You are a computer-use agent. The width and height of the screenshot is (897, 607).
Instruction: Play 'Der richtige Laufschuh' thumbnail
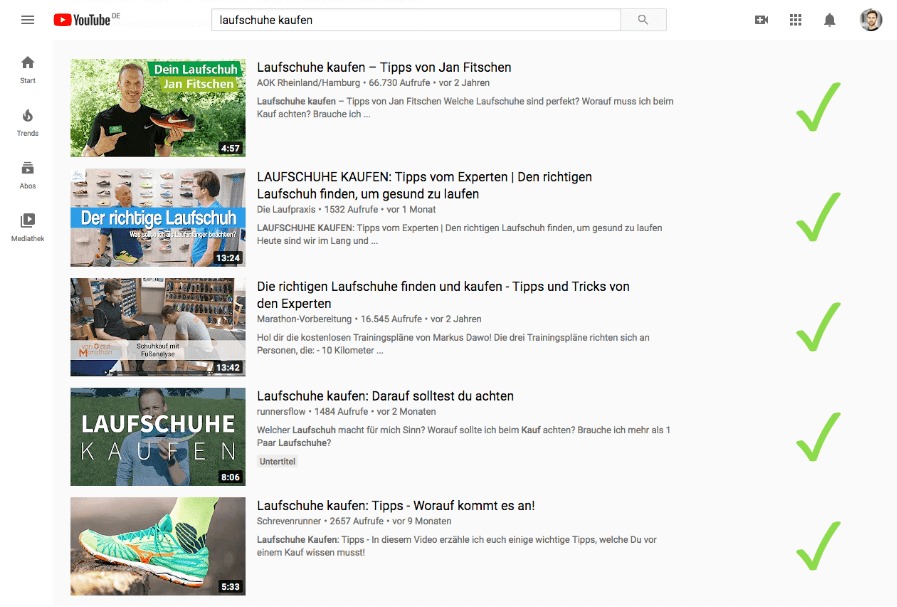pyautogui.click(x=157, y=216)
